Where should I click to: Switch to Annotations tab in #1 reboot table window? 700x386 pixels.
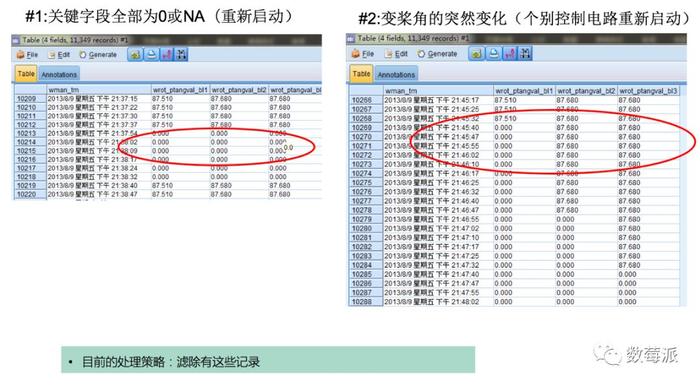(59, 75)
